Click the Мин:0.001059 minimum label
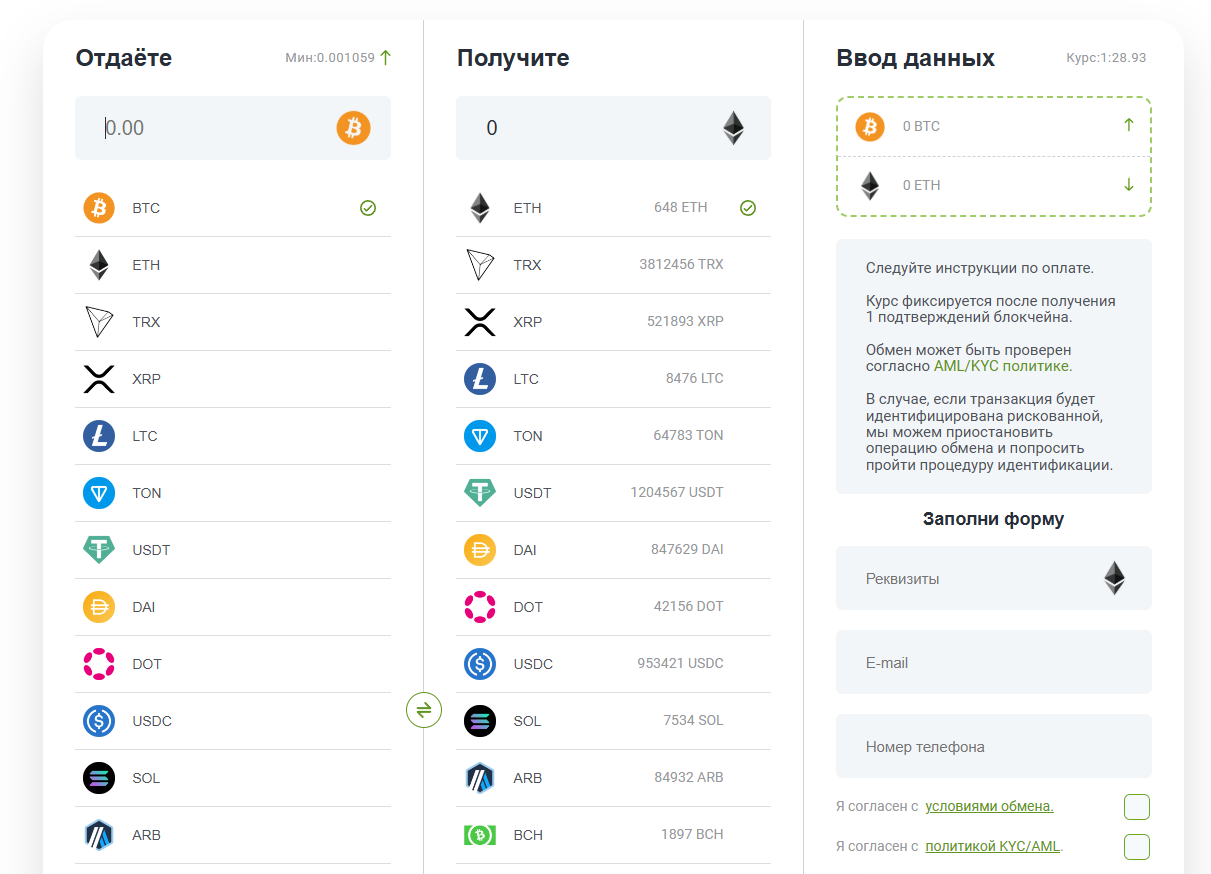This screenshot has width=1211, height=874. tap(330, 58)
